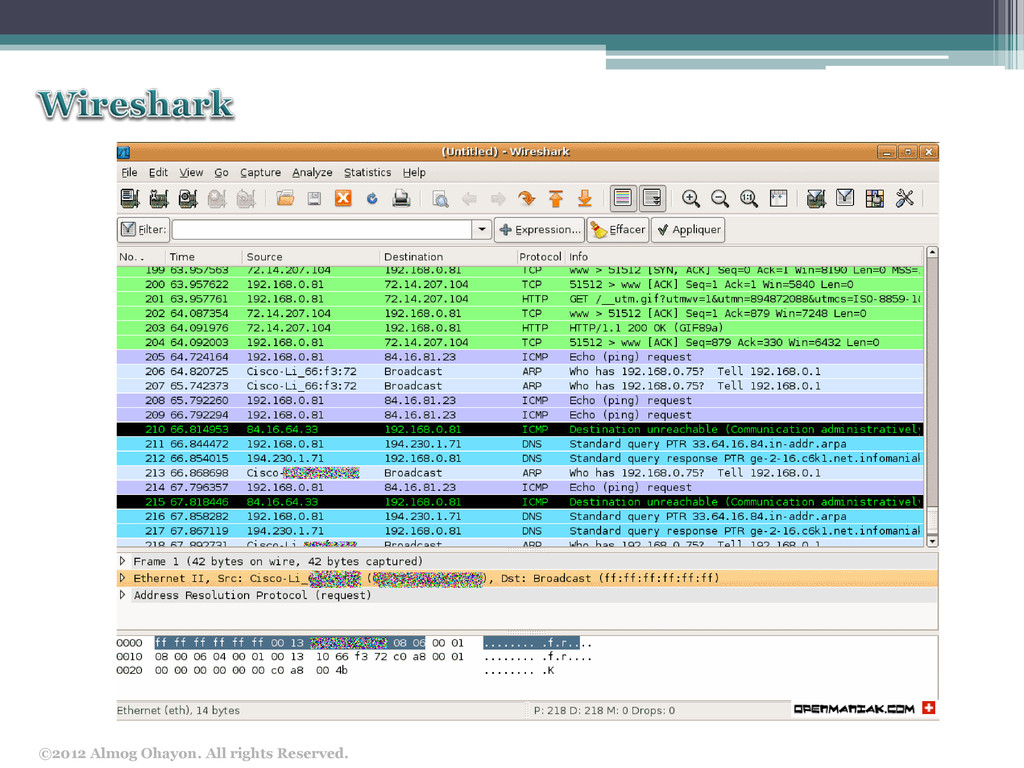This screenshot has height=768, width=1024.
Task: Click the Appliquer apply filter button
Action: (688, 230)
